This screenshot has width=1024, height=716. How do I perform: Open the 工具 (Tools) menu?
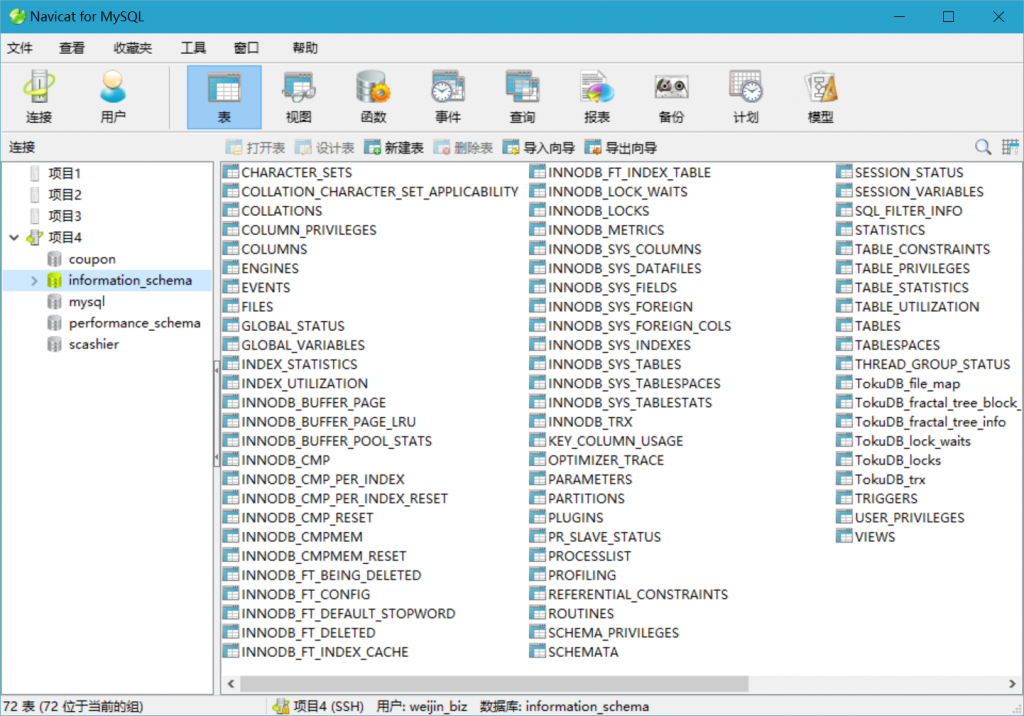(193, 48)
